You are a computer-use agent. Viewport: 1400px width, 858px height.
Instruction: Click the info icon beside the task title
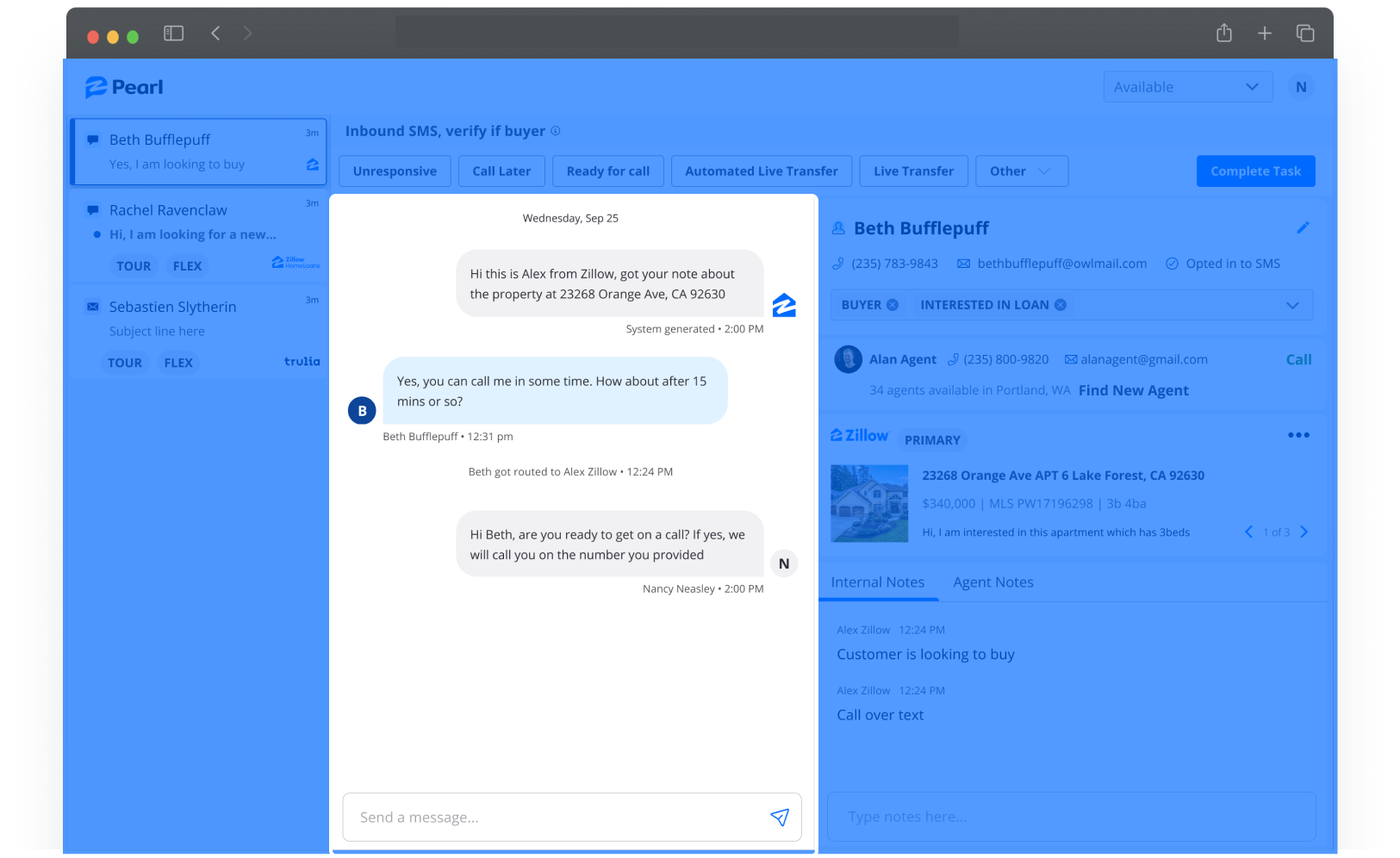click(x=556, y=131)
